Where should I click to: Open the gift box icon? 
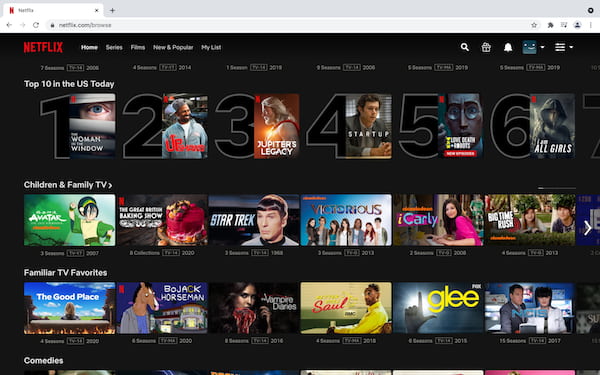coord(486,47)
